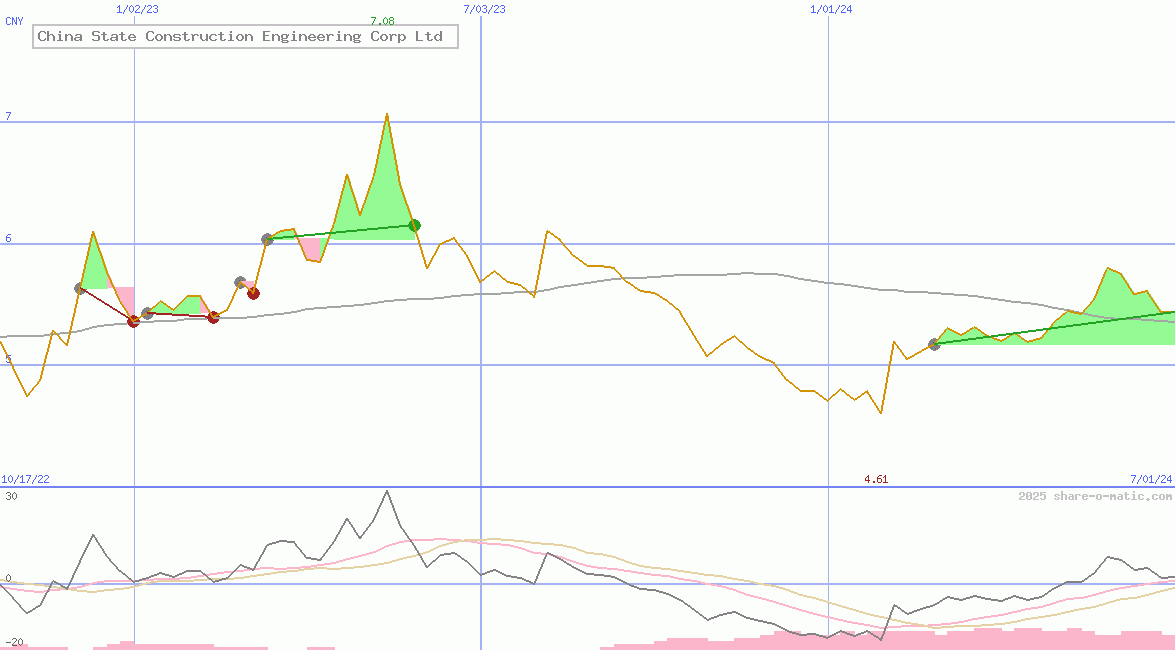This screenshot has width=1175, height=650.
Task: Click the green 7.08 high price label
Action: pos(382,21)
